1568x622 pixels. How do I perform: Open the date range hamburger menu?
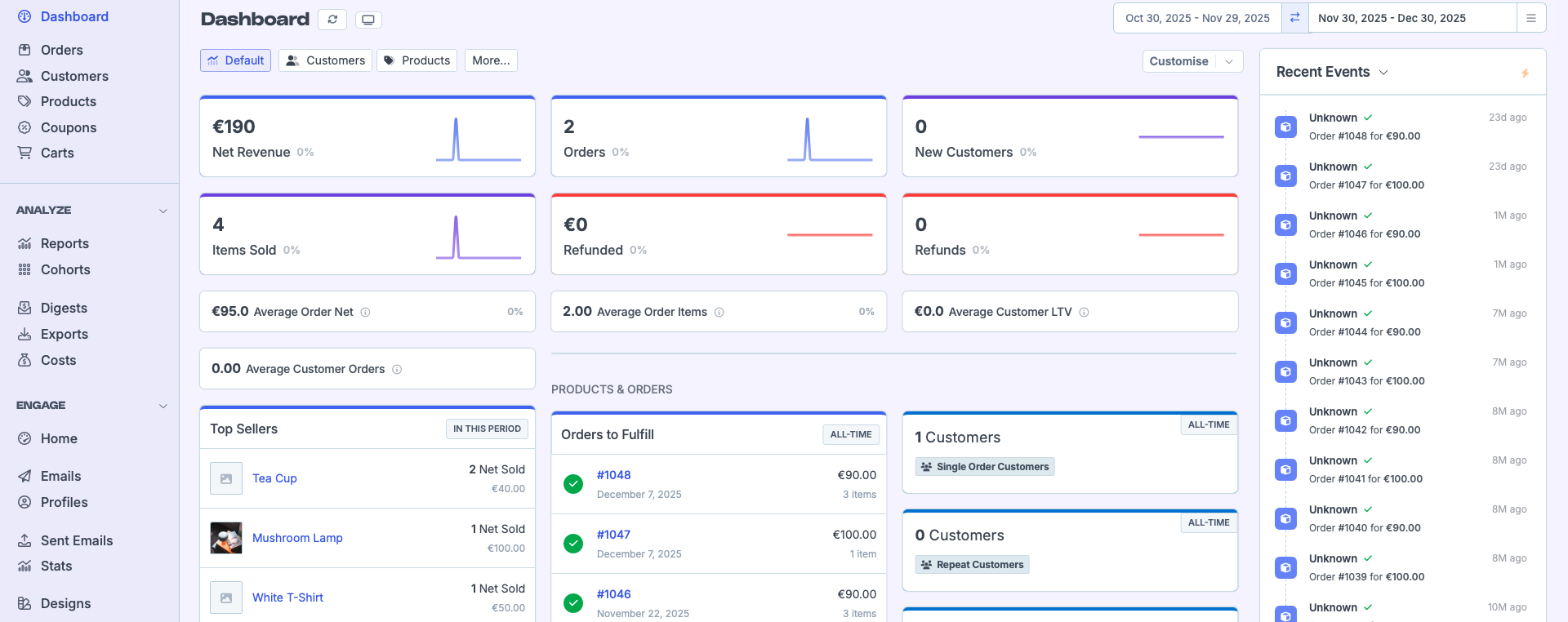point(1531,18)
